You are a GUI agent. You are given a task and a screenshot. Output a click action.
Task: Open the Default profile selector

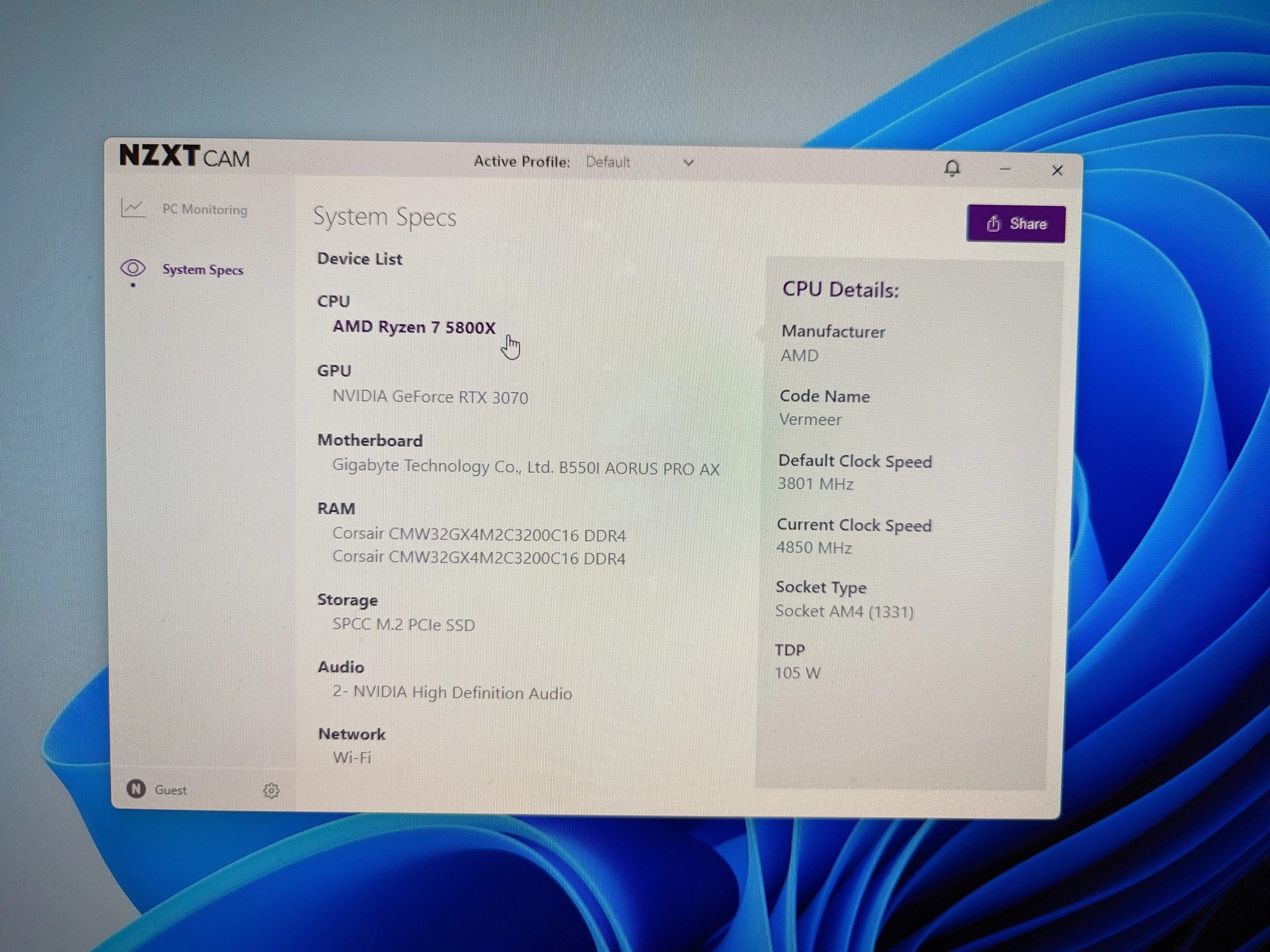coord(639,162)
